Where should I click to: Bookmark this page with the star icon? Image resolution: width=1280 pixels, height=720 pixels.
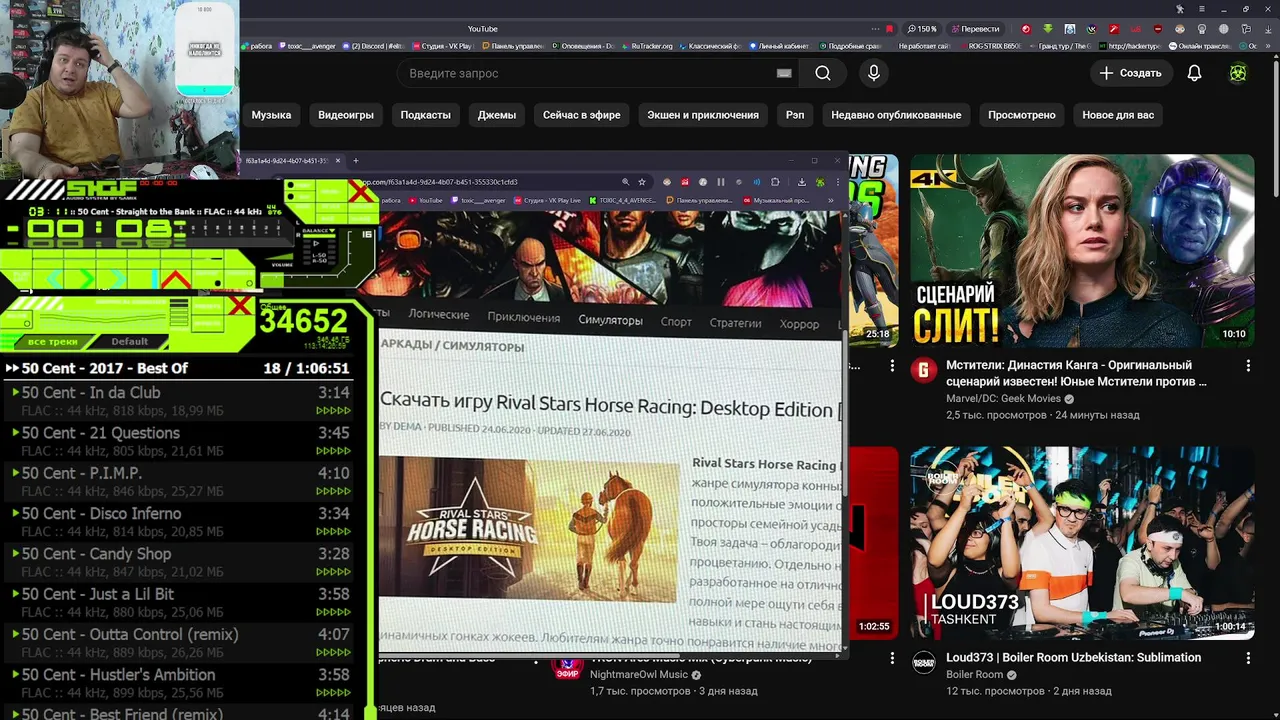pos(642,182)
